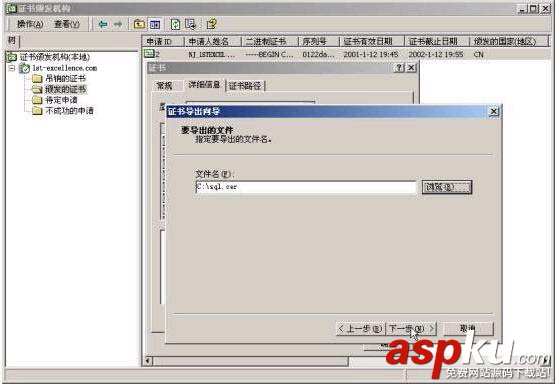556x385 pixels.
Task: Switch to the 常规 tab
Action: click(165, 86)
